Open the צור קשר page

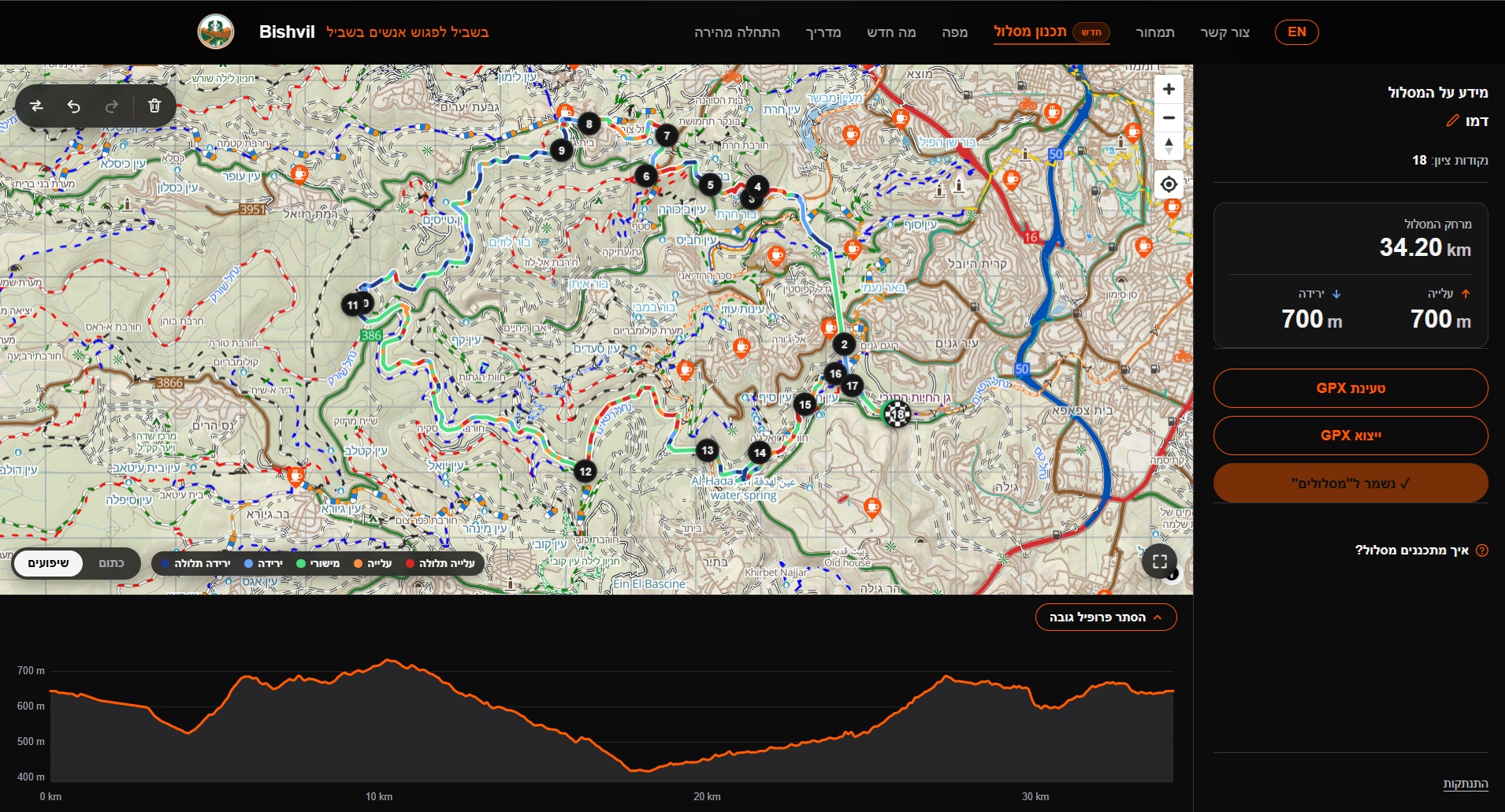coord(1224,32)
